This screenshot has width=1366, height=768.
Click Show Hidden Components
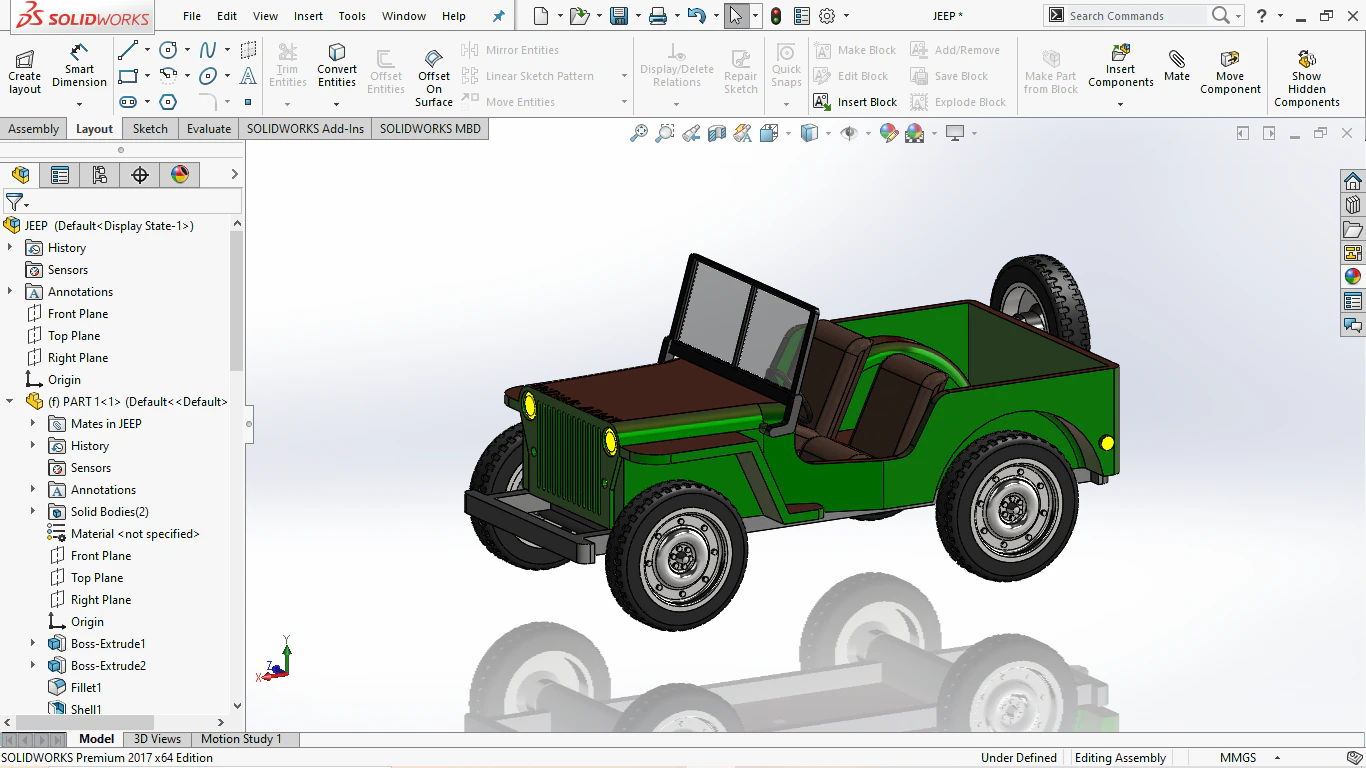pyautogui.click(x=1307, y=78)
